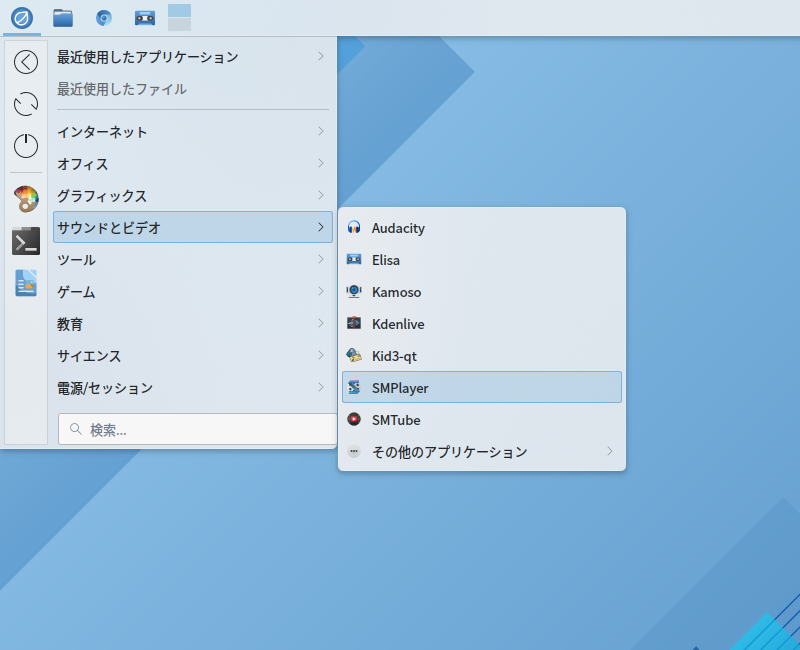Expand the chevron beside その他のアプリケーション
Screen dimensions: 800x650
(x=610, y=451)
